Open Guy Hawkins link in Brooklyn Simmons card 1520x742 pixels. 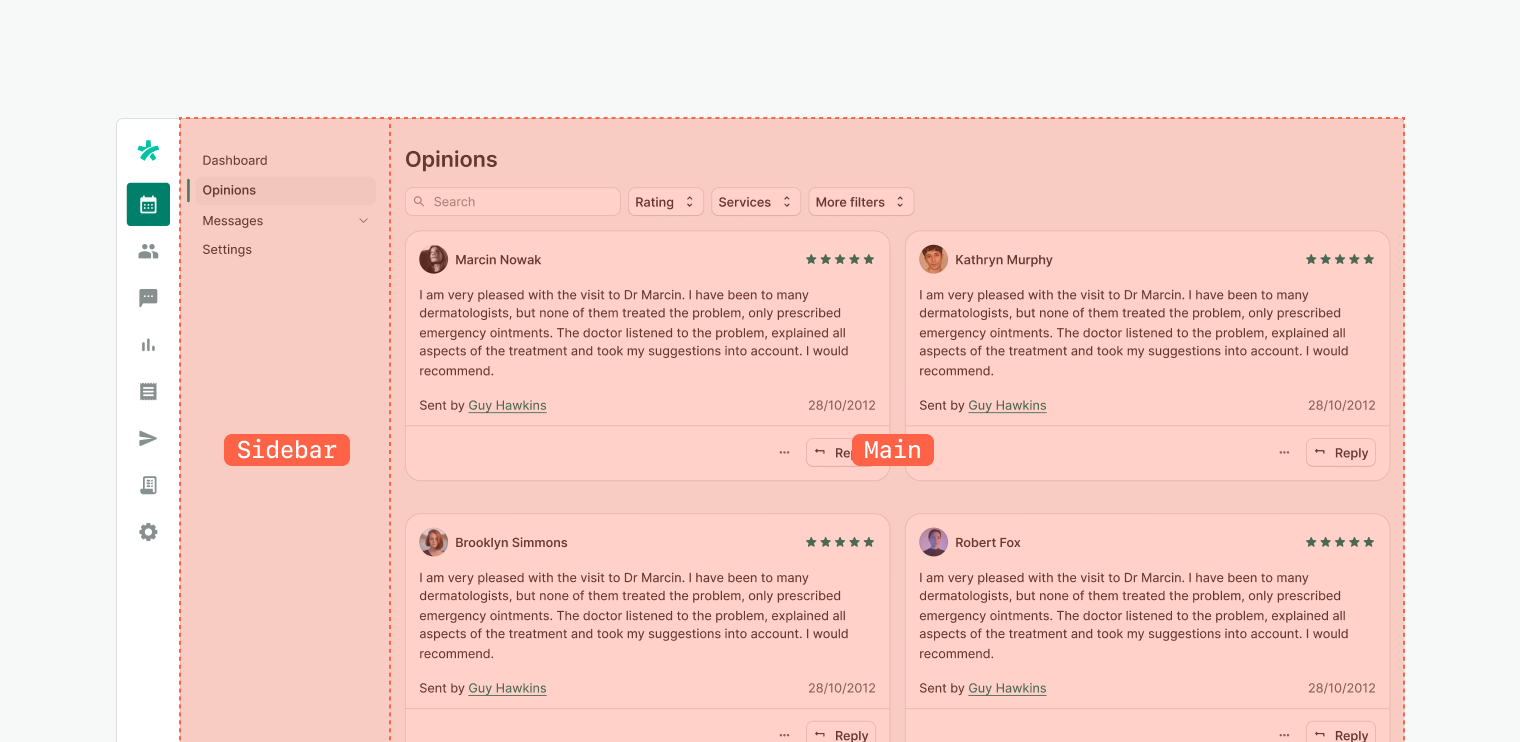507,688
